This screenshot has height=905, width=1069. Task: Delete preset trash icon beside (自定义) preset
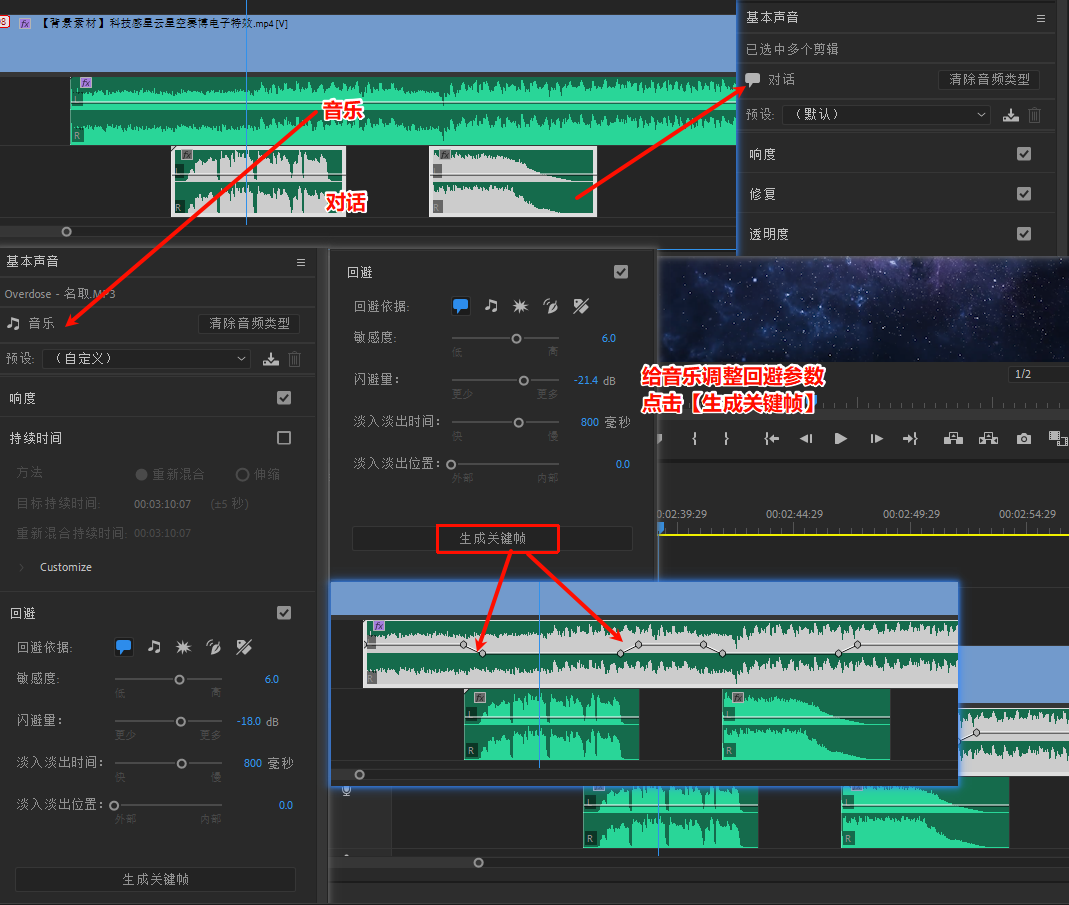click(295, 359)
